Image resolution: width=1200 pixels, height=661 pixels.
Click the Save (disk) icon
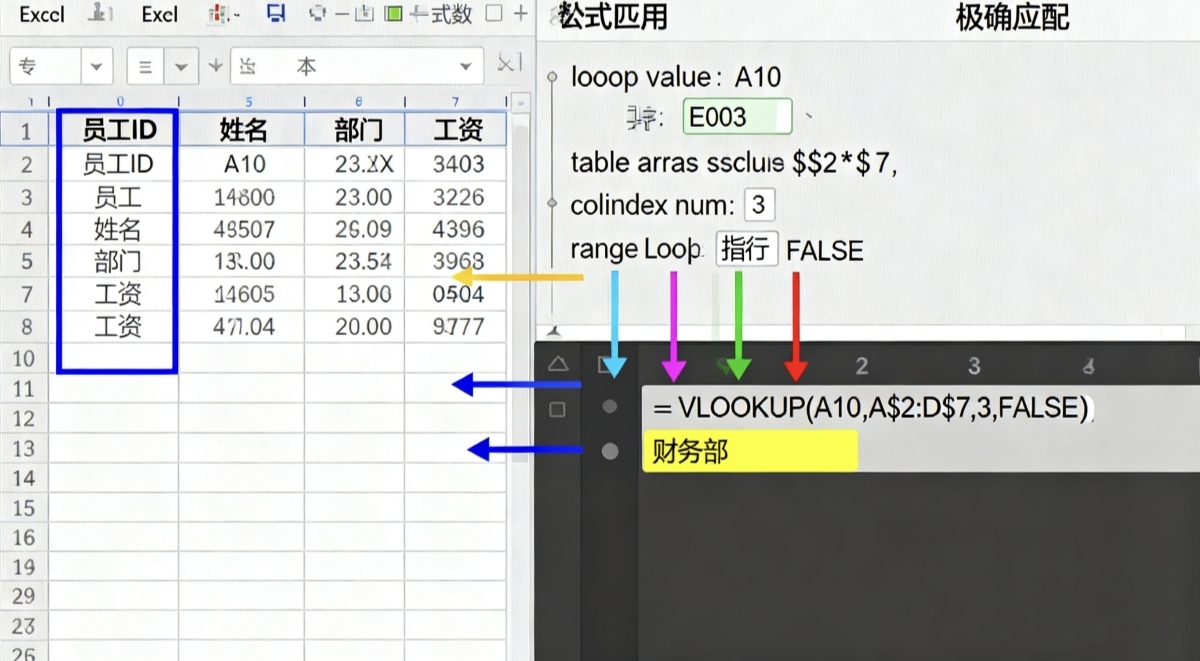(x=275, y=13)
